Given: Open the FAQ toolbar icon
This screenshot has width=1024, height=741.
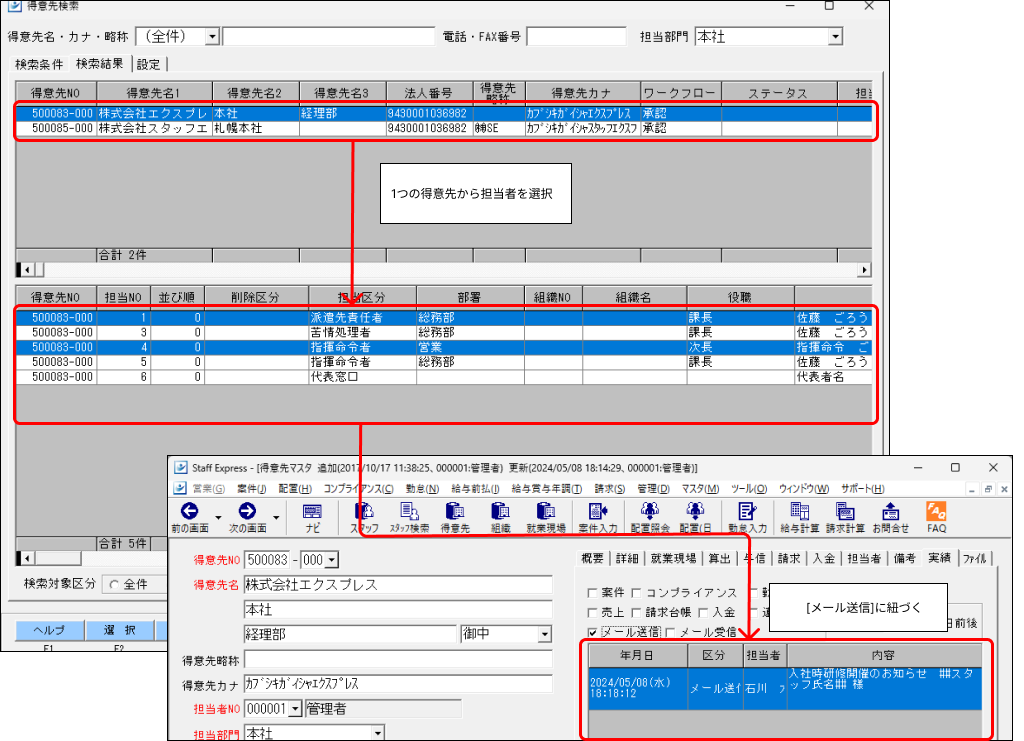Looking at the screenshot, I should coord(936,511).
